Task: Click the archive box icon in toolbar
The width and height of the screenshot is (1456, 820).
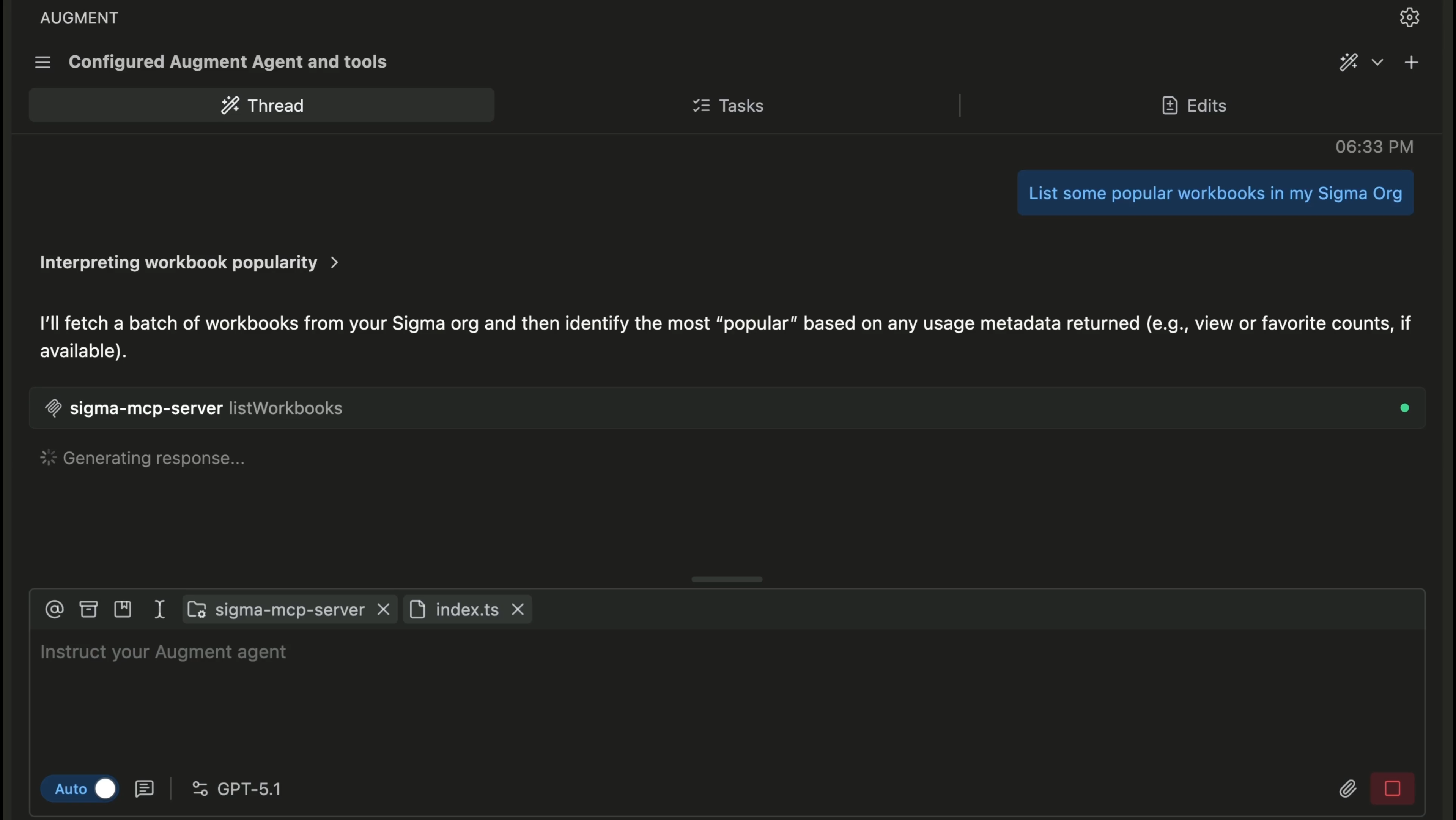Action: tap(88, 609)
